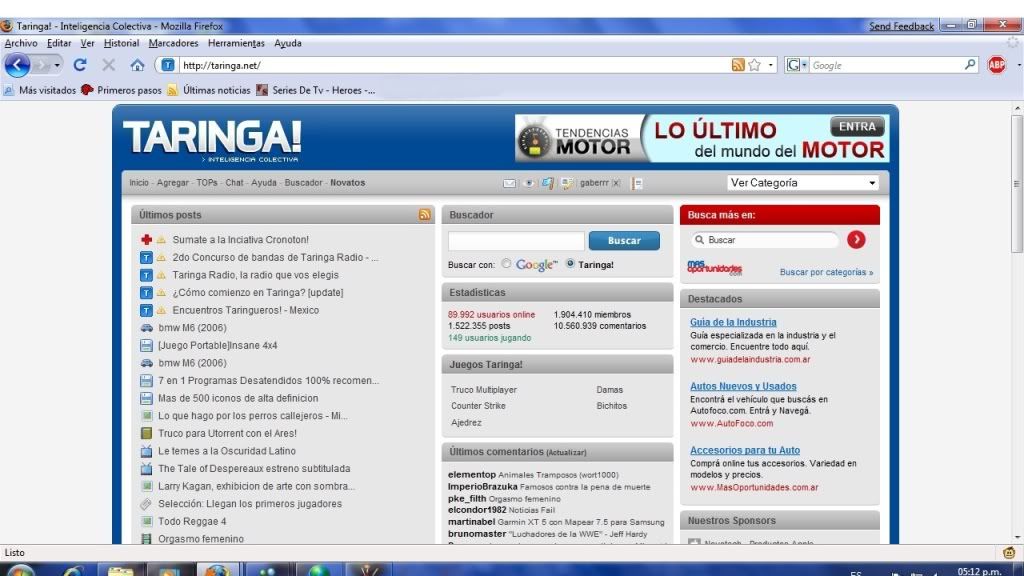This screenshot has height=576, width=1024.
Task: Click the Taringa site identity icon in address bar
Action: [x=168, y=65]
